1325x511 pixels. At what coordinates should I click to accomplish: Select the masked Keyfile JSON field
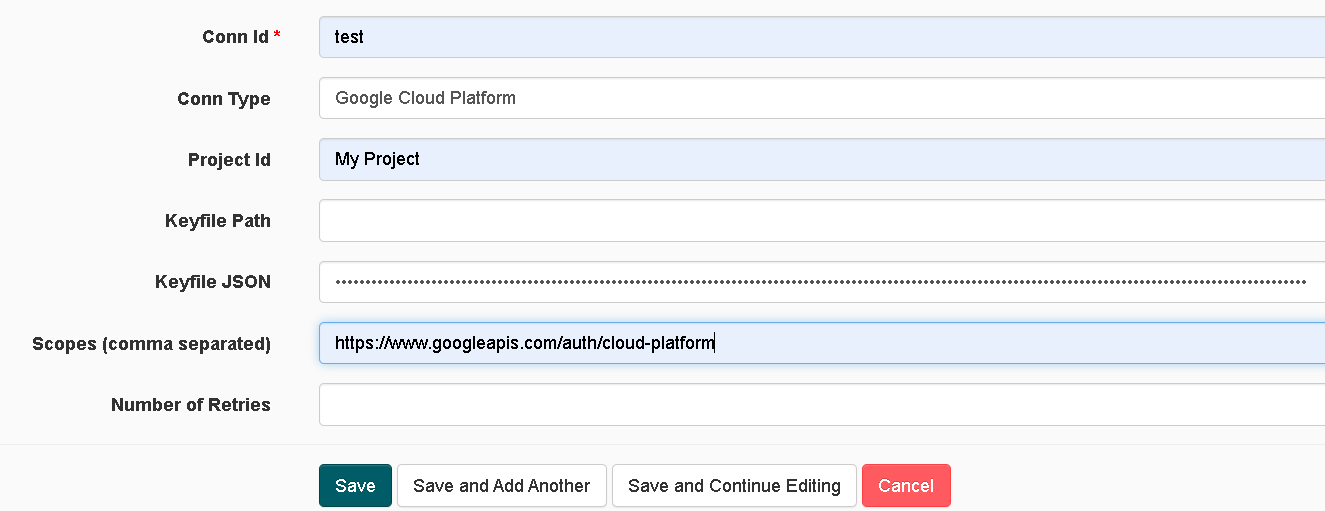[820, 282]
